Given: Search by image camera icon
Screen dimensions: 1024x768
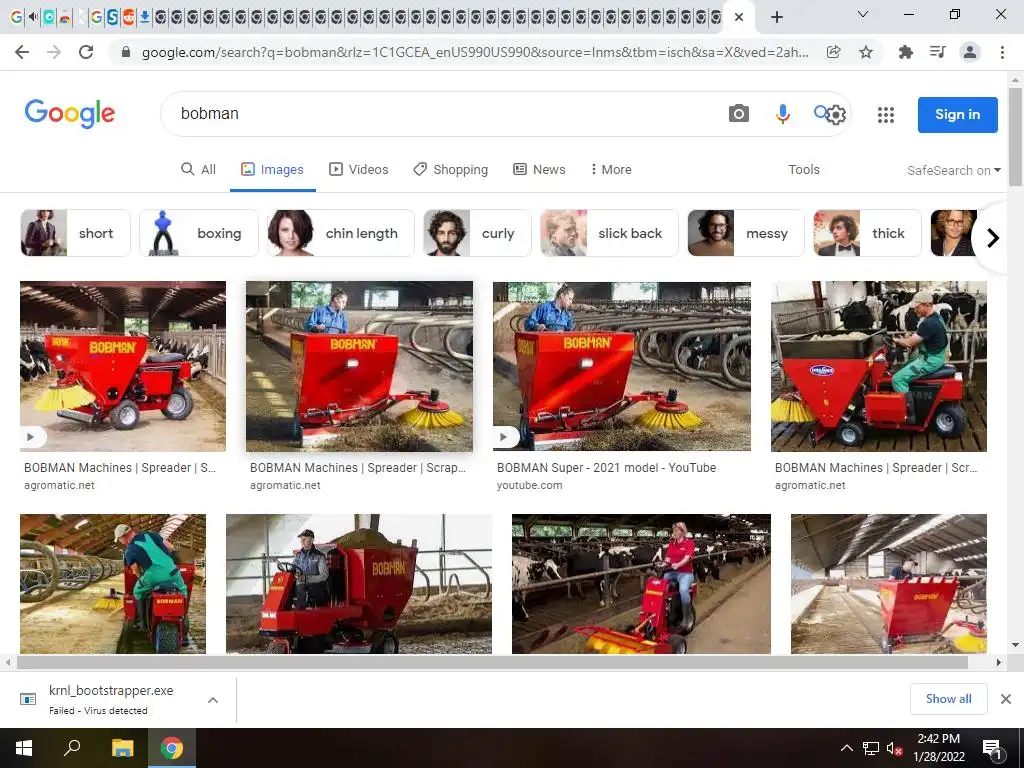Looking at the screenshot, I should [739, 114].
